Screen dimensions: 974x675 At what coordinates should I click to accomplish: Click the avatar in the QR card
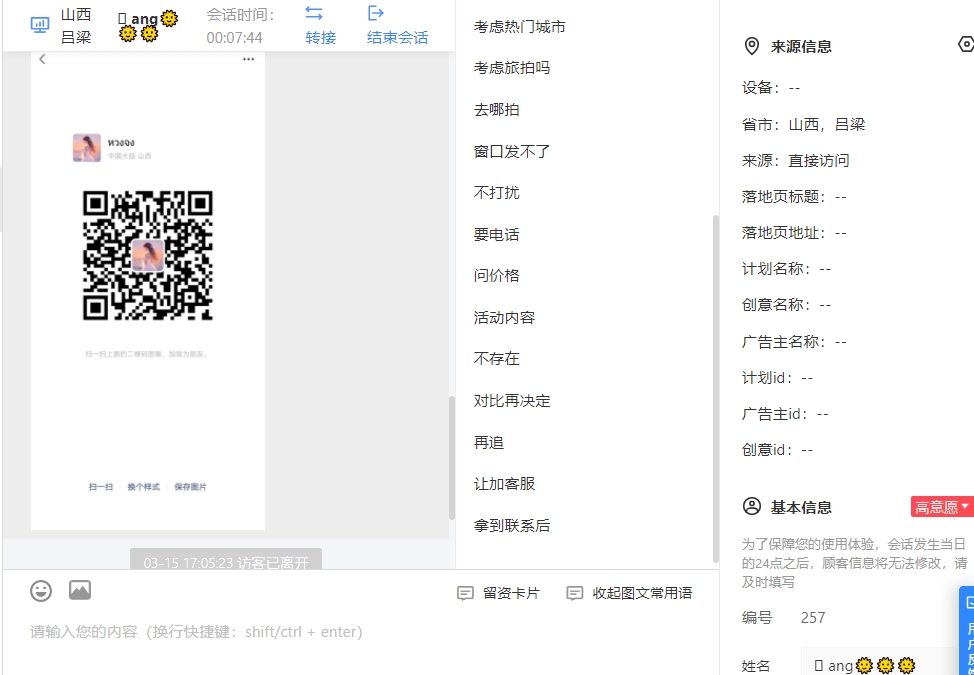(x=87, y=148)
